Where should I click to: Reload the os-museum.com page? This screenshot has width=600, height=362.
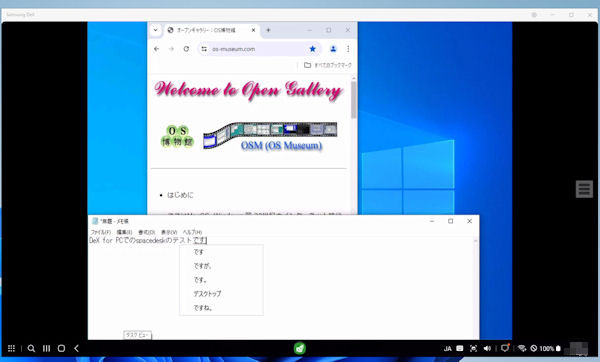point(186,49)
